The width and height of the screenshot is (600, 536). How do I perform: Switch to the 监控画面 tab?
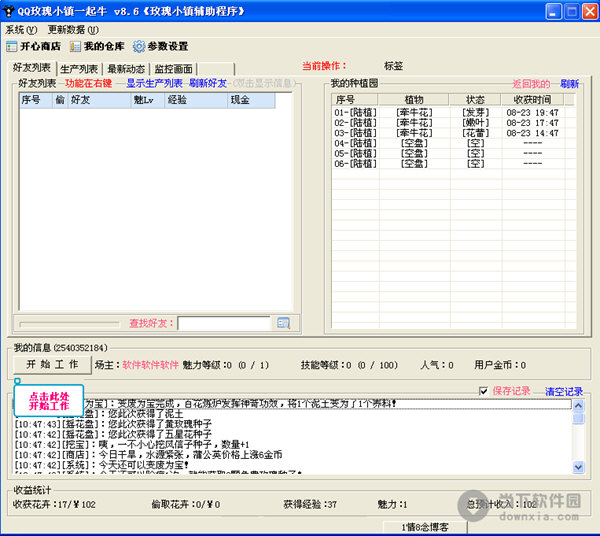(x=173, y=69)
